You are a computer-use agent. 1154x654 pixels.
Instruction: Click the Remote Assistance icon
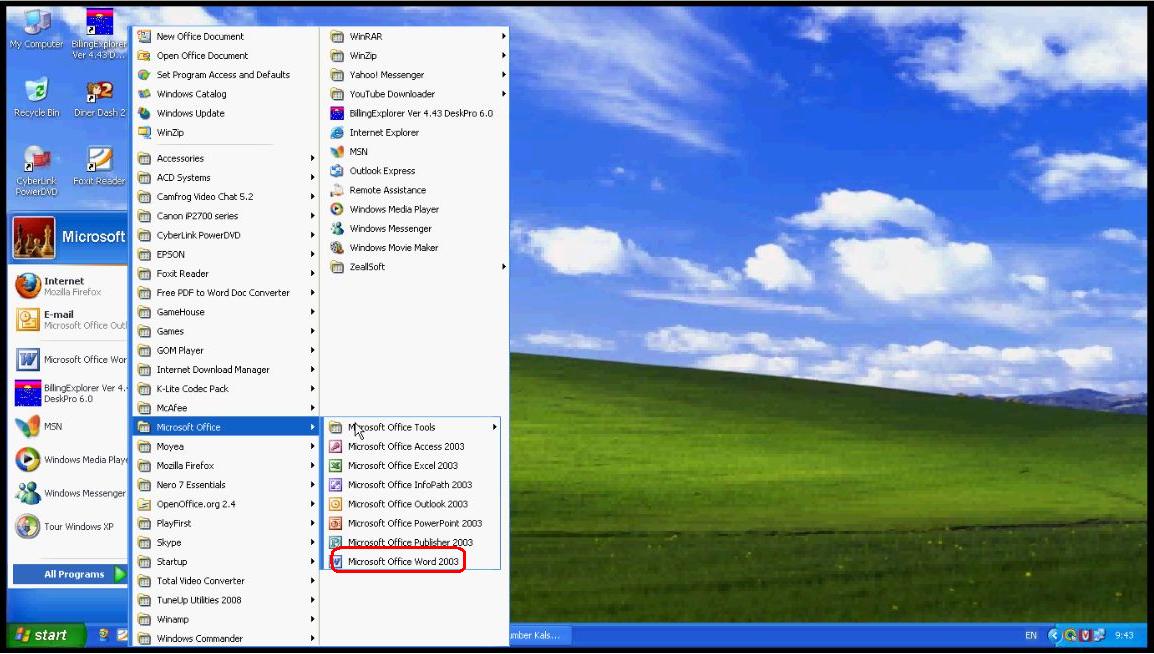pos(337,190)
